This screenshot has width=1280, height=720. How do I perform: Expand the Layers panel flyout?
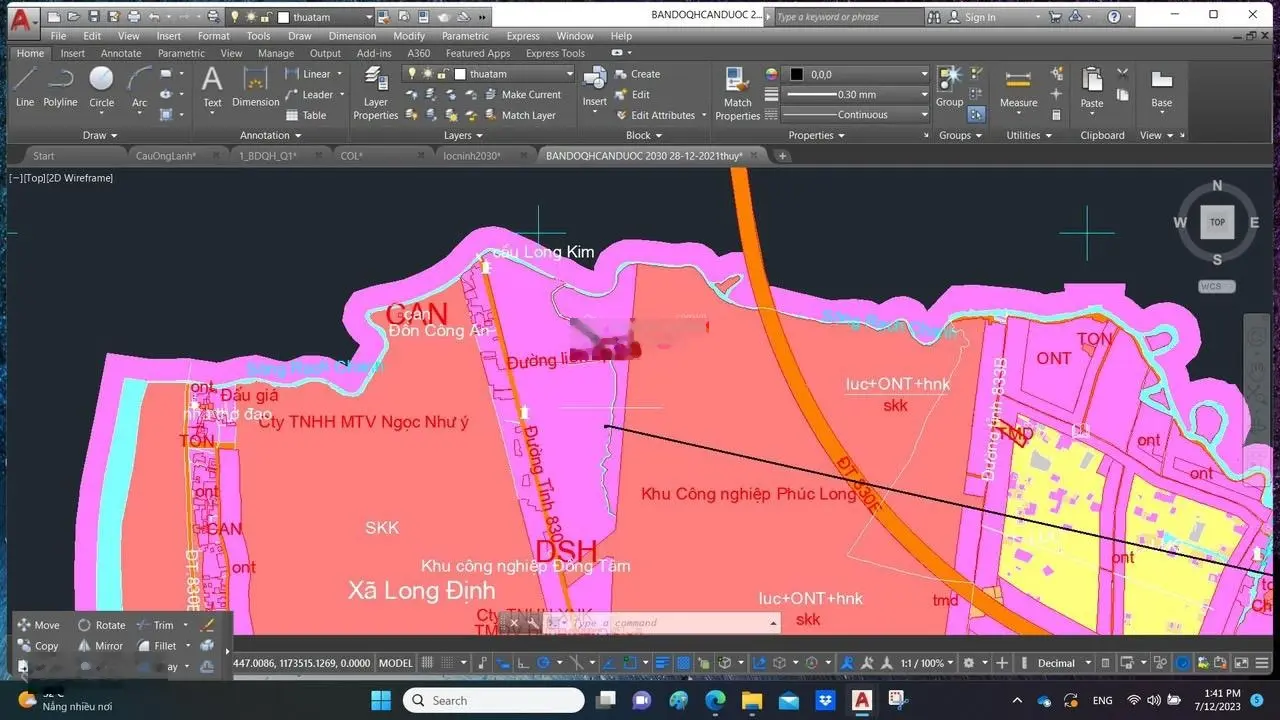coord(463,135)
